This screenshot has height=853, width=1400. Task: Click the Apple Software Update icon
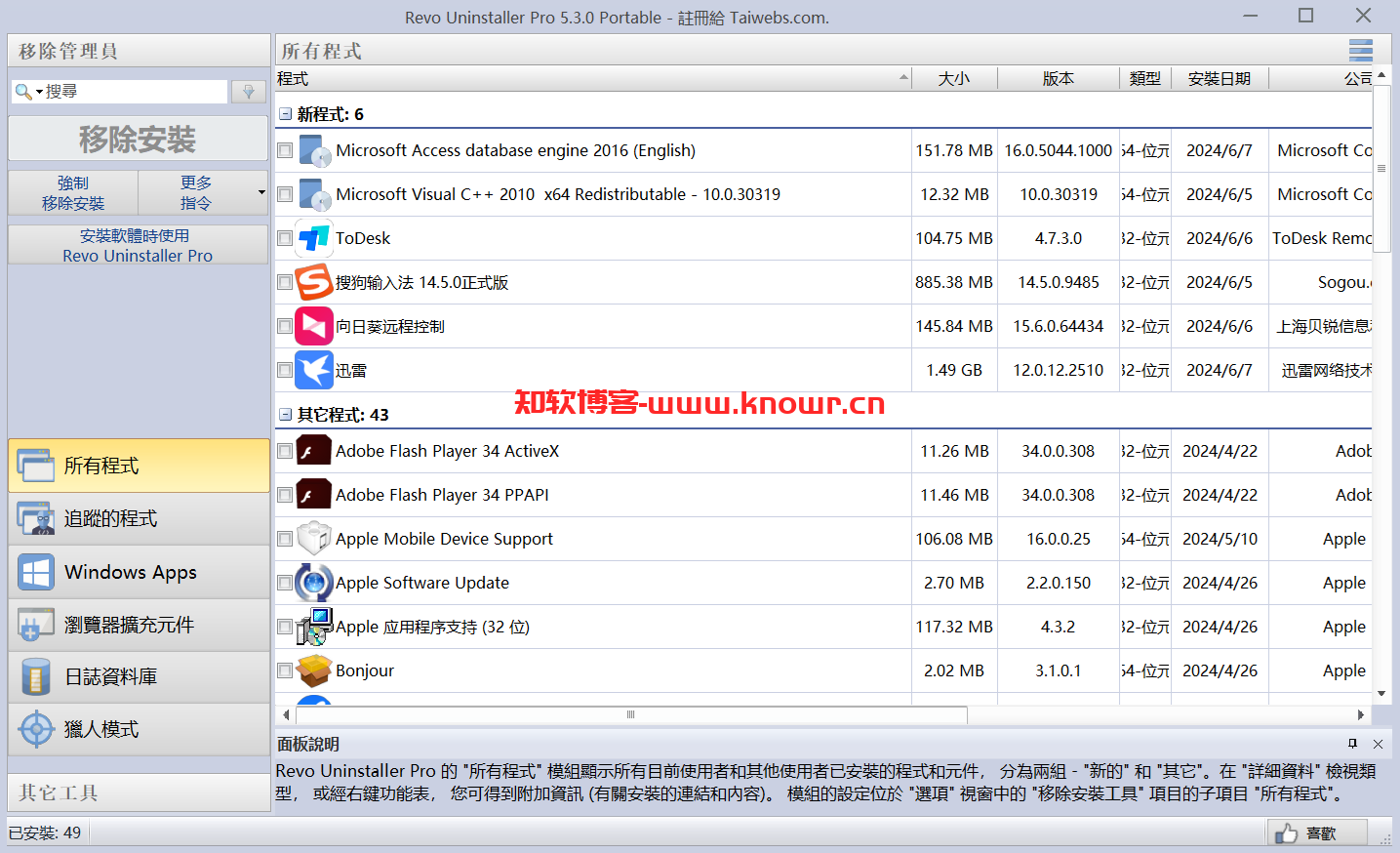click(314, 583)
